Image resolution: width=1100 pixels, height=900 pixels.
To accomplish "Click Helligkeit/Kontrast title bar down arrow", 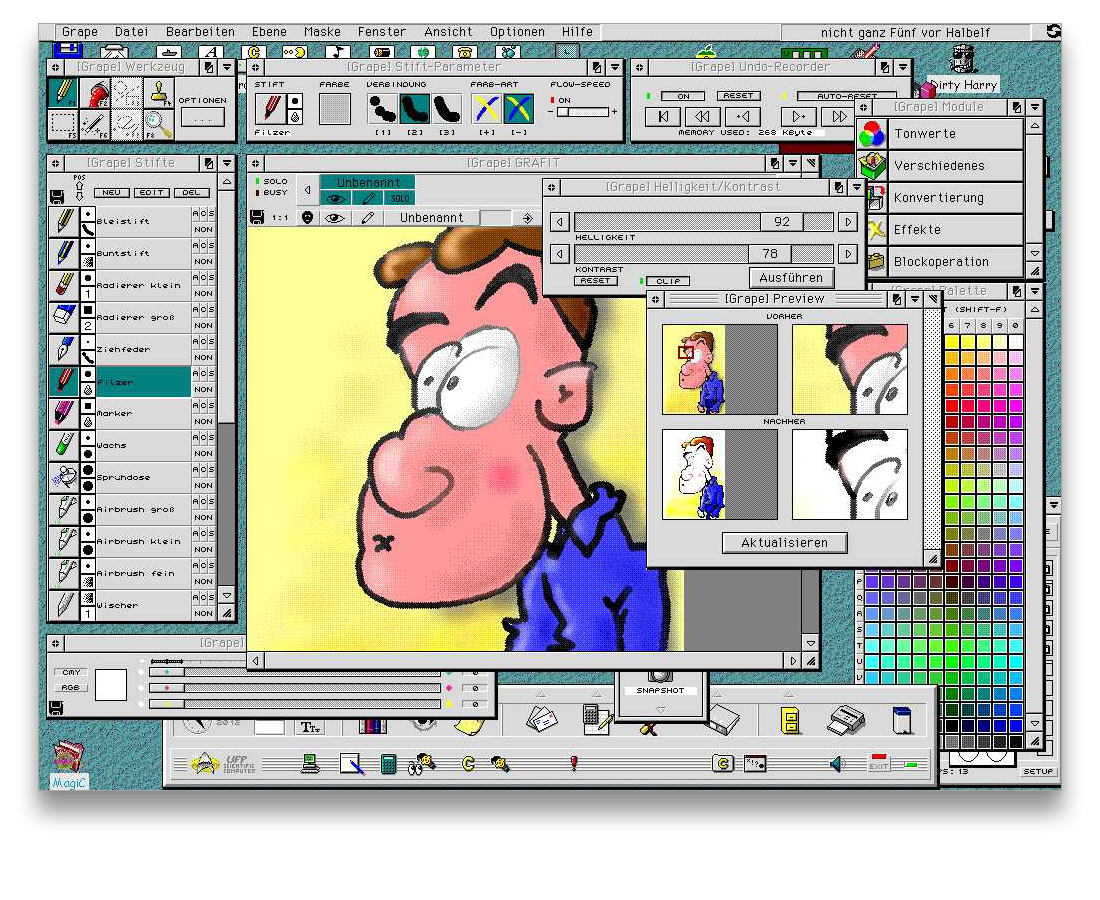I will pyautogui.click(x=857, y=187).
